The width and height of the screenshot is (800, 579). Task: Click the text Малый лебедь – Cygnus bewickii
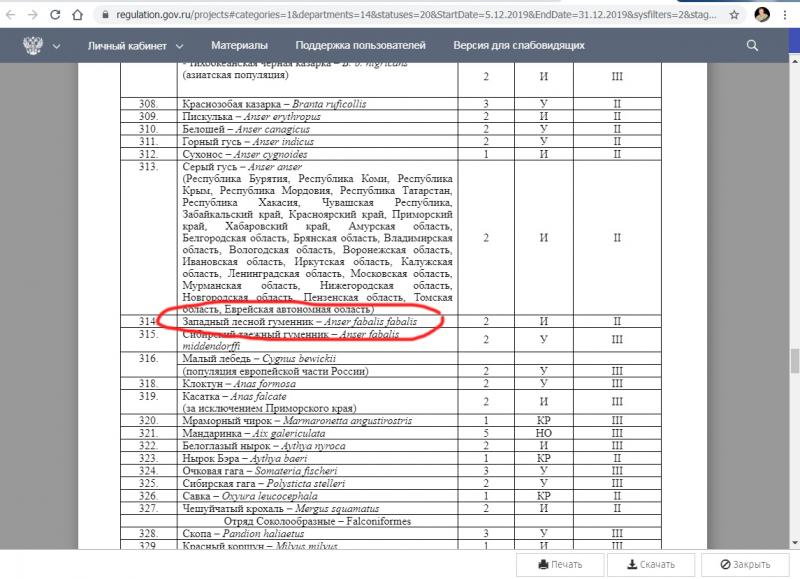[x=259, y=359]
